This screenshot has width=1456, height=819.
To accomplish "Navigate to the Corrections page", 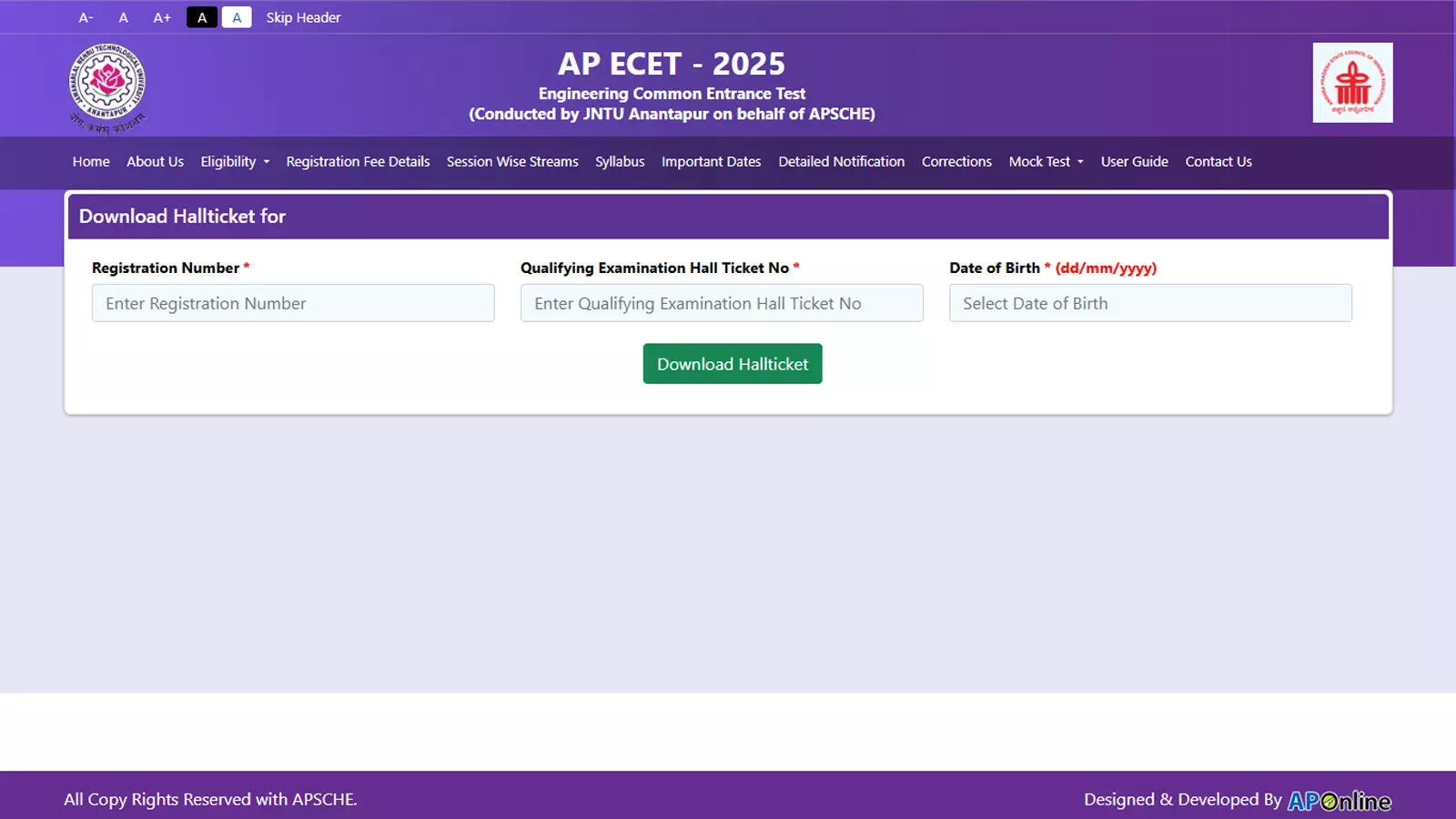I will pyautogui.click(x=956, y=161).
